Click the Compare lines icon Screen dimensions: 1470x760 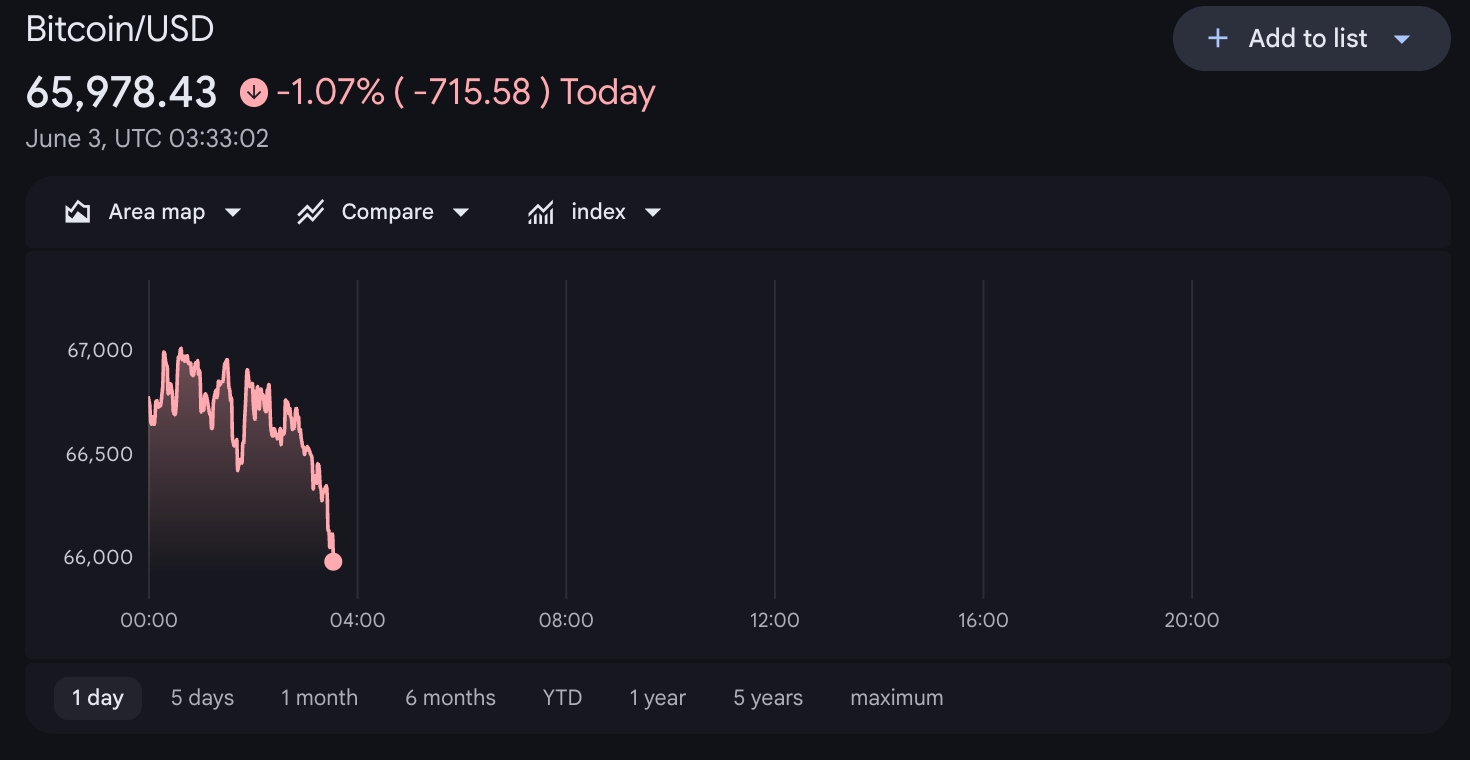(311, 212)
